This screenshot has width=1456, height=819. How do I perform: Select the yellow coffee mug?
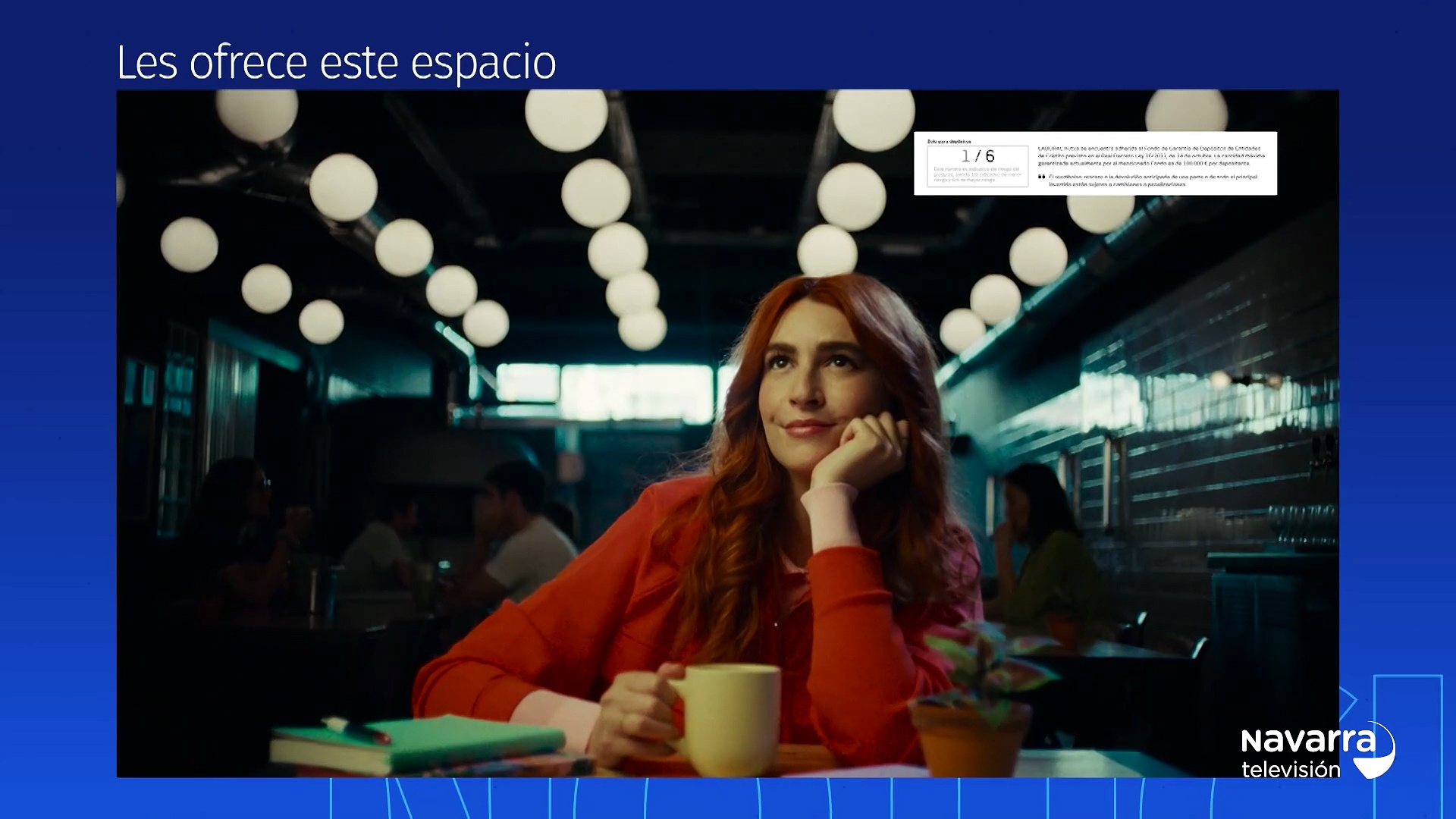pyautogui.click(x=725, y=718)
